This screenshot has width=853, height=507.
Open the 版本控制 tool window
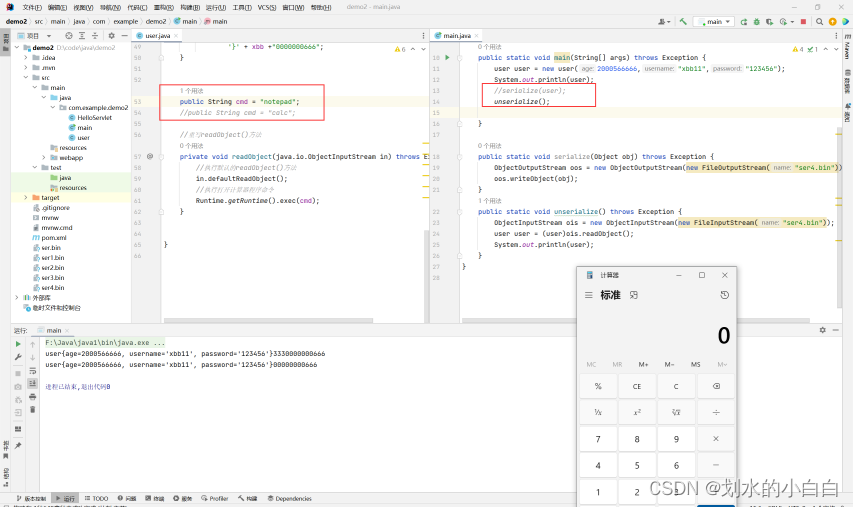tap(31, 498)
